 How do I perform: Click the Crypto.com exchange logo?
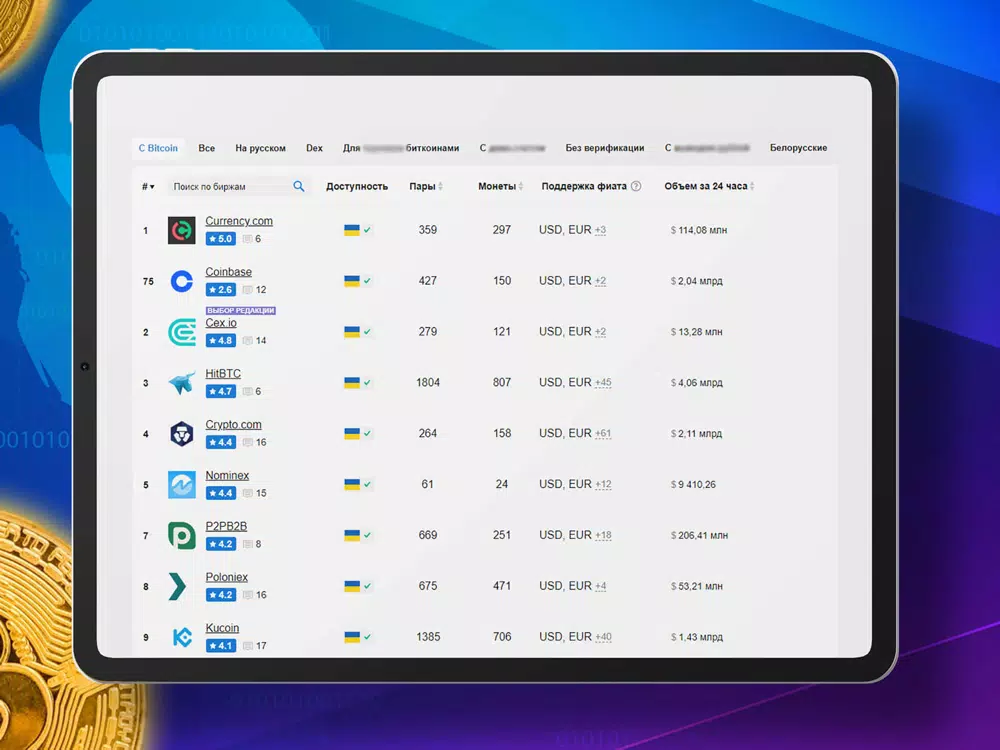pos(181,434)
